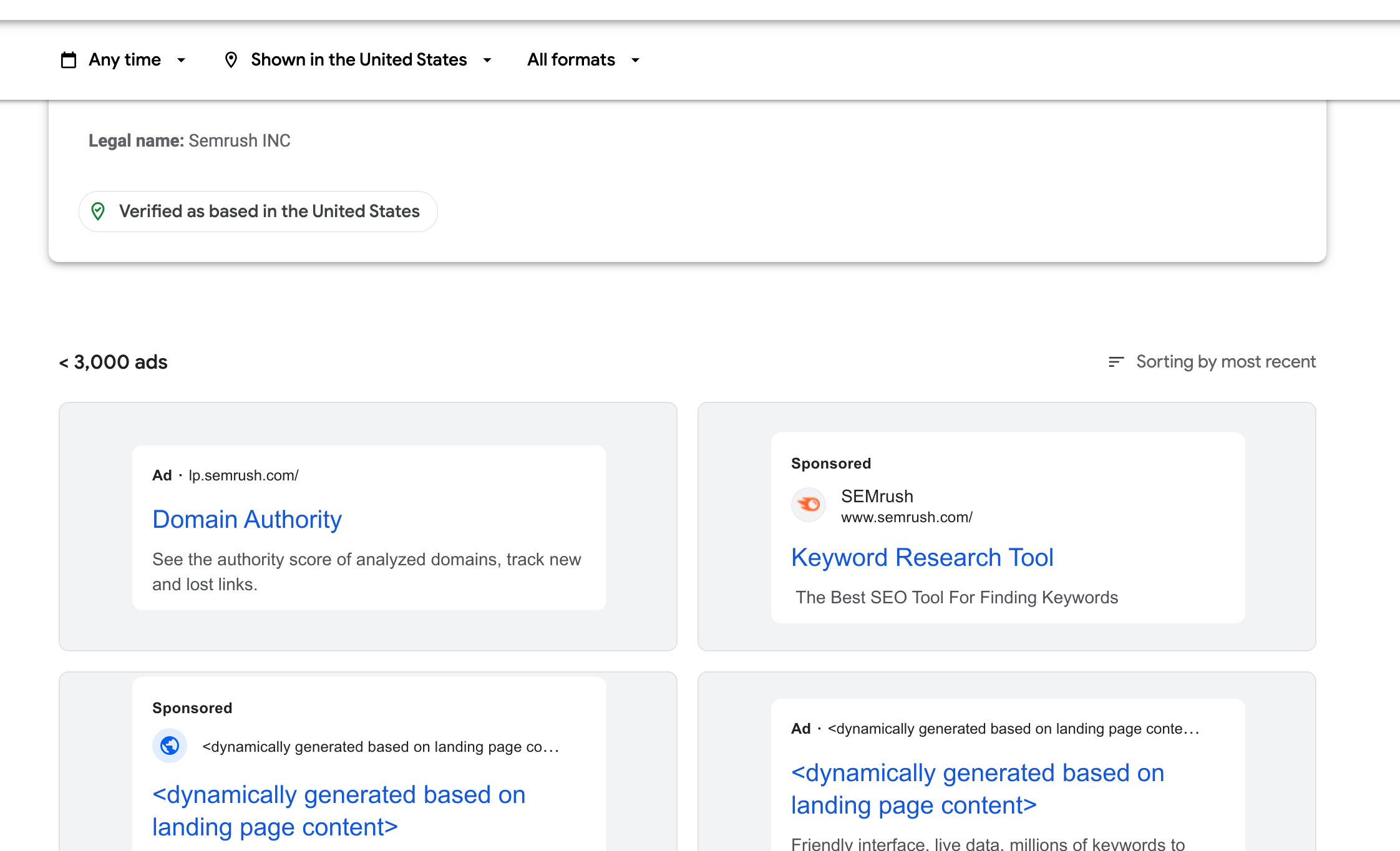Screen dimensions: 1400x851
Task: Expand the Shown in the United States filter
Action: pyautogui.click(x=359, y=60)
